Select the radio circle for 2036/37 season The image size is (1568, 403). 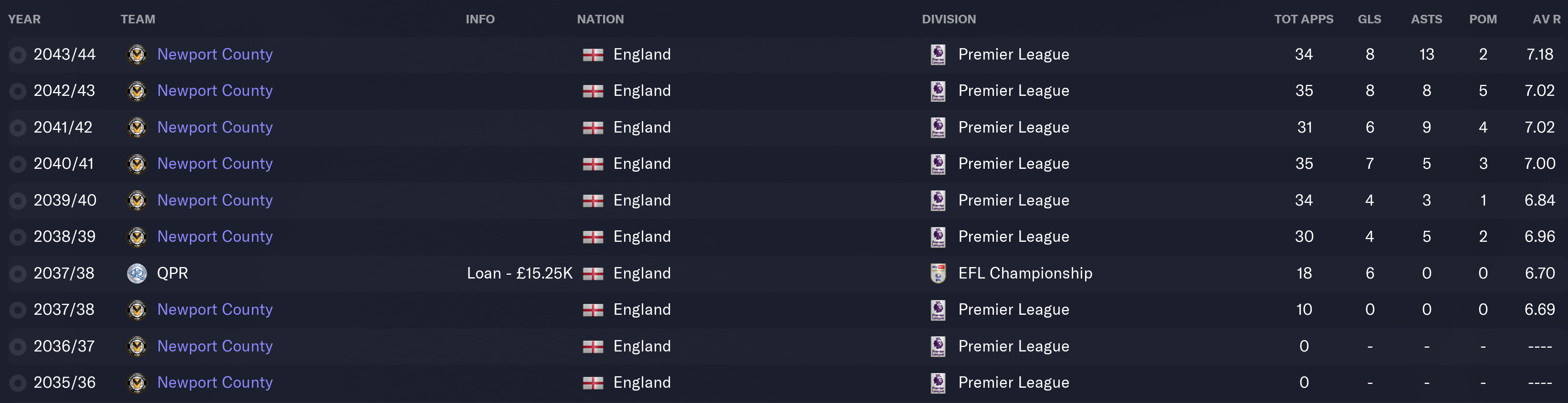pos(18,347)
